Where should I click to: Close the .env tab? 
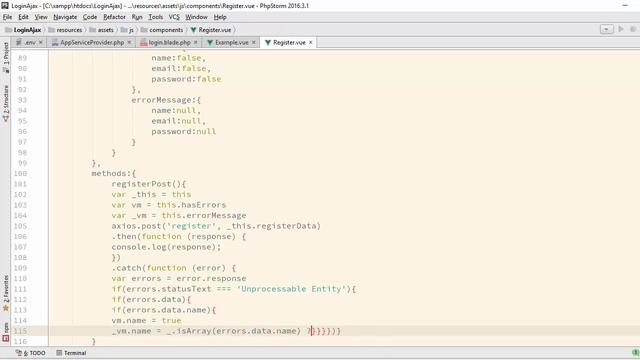pyautogui.click(x=41, y=42)
